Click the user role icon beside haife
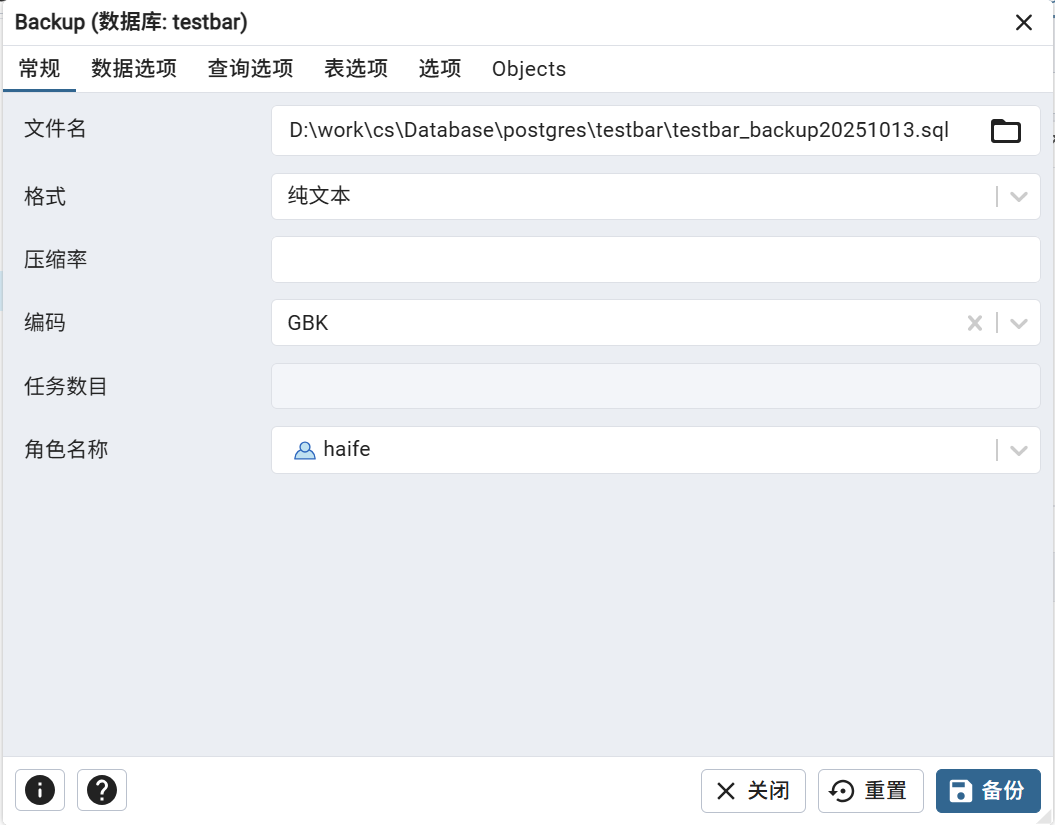This screenshot has height=825, width=1055. (304, 450)
